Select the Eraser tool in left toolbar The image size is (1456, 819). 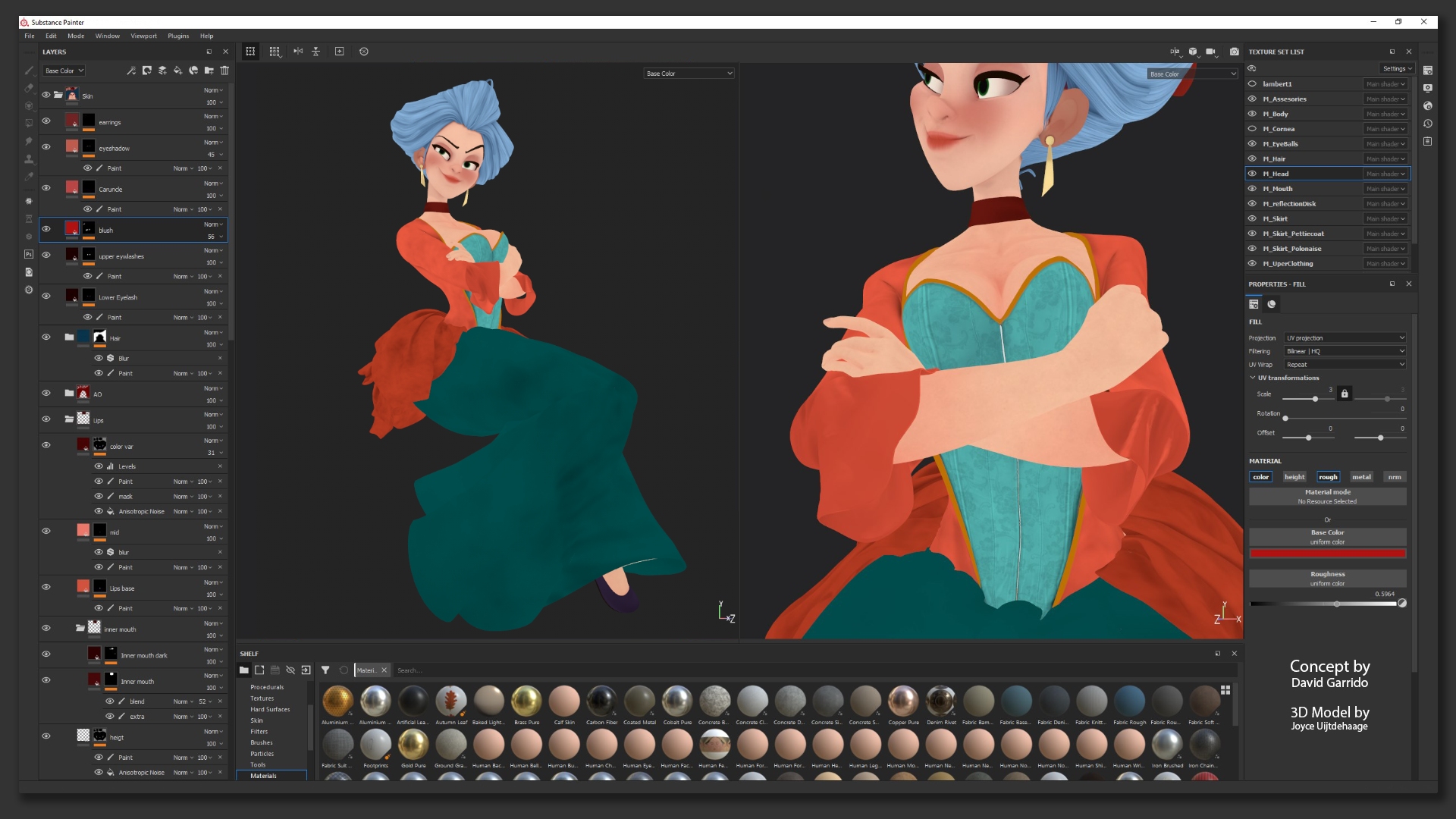[x=29, y=88]
